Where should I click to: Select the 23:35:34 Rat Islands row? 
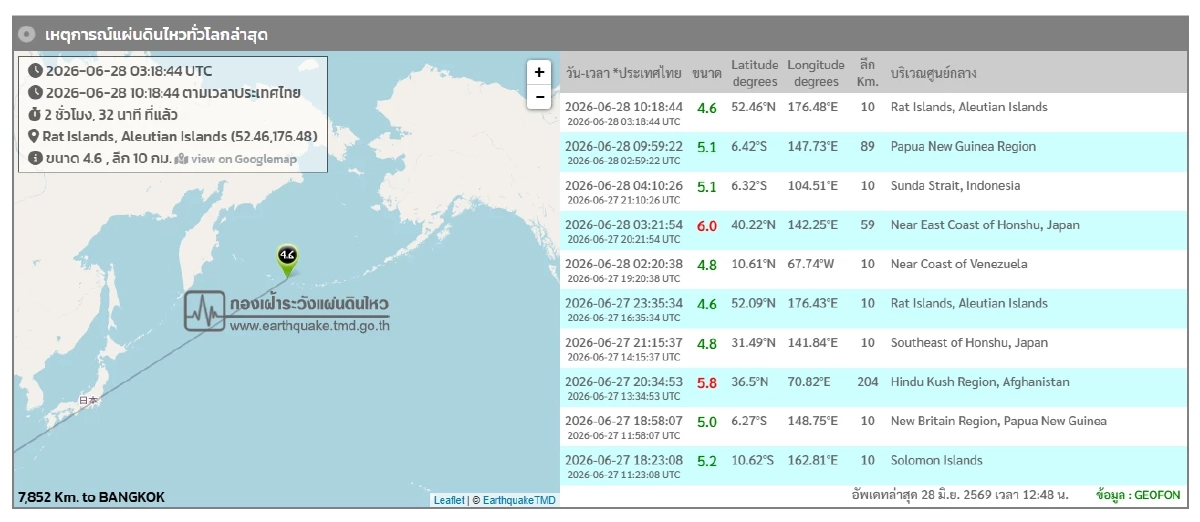pos(873,309)
